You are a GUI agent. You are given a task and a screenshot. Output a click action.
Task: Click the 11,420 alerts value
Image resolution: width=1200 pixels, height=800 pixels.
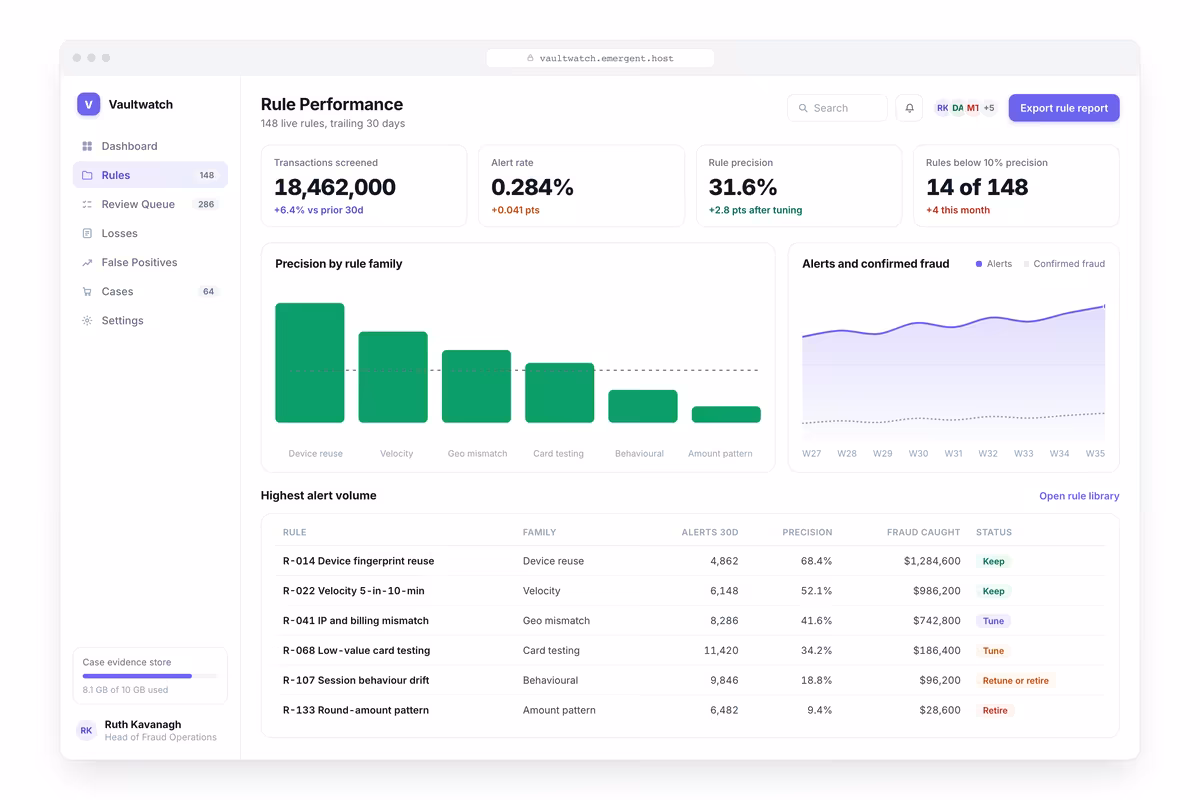point(721,650)
